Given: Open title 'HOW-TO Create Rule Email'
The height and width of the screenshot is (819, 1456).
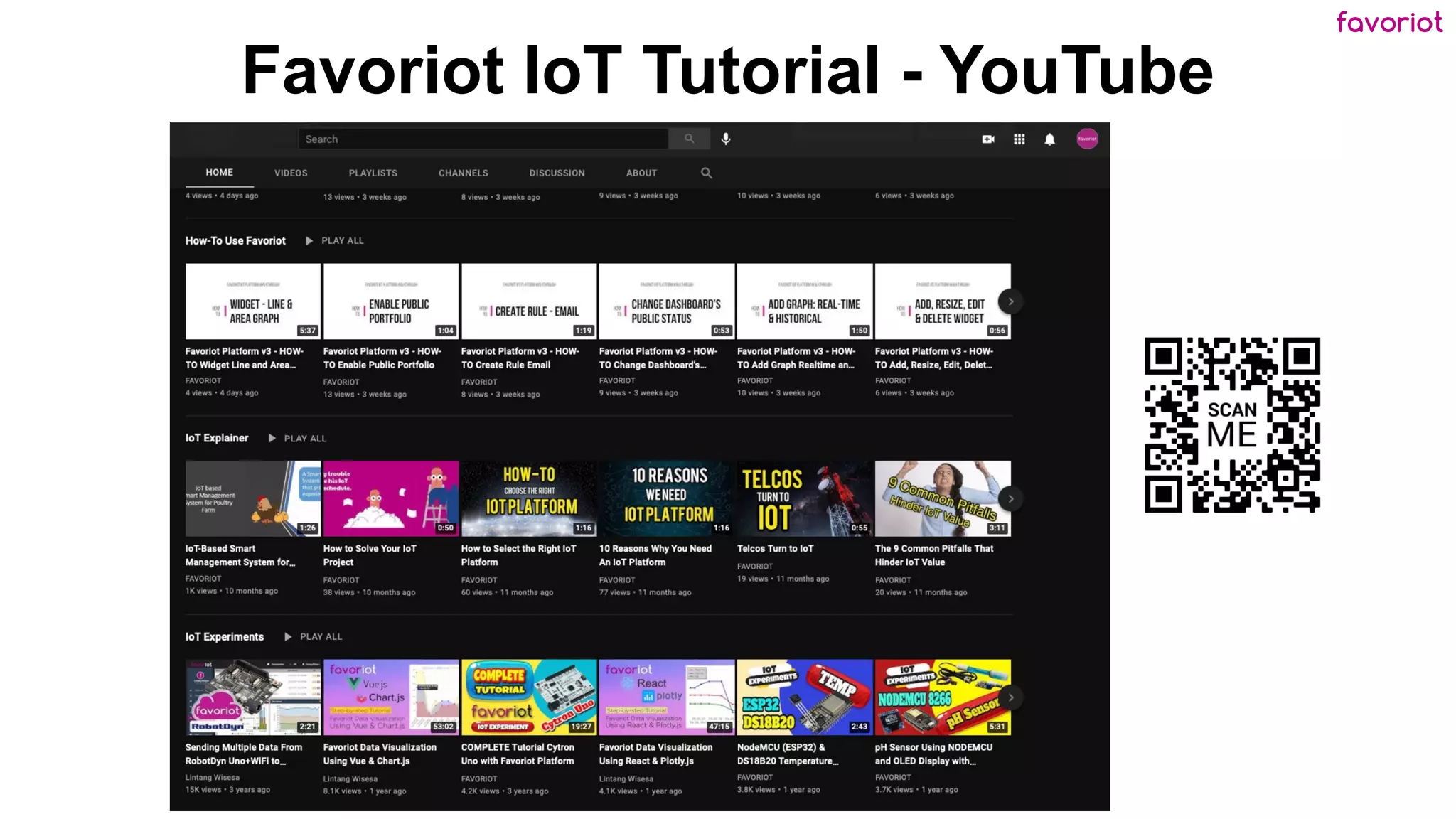Looking at the screenshot, I should [520, 358].
